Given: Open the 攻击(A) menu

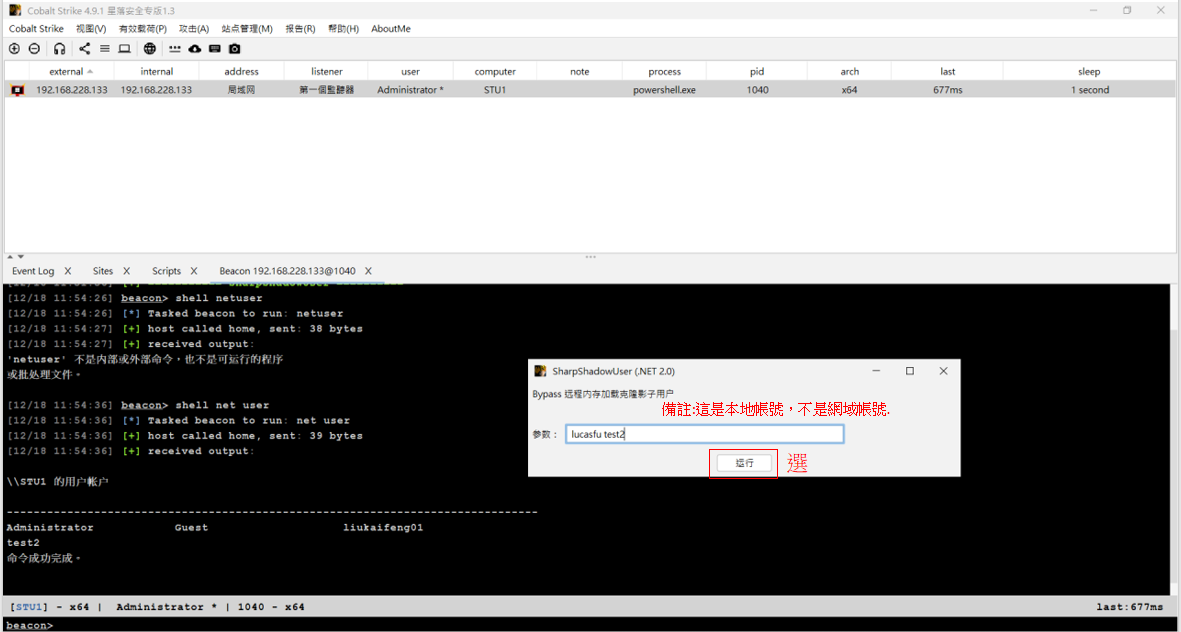Looking at the screenshot, I should [194, 29].
